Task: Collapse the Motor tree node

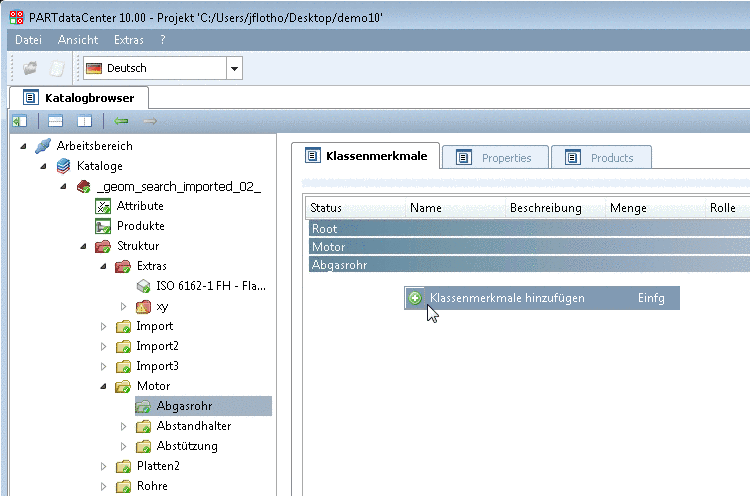Action: 103,386
